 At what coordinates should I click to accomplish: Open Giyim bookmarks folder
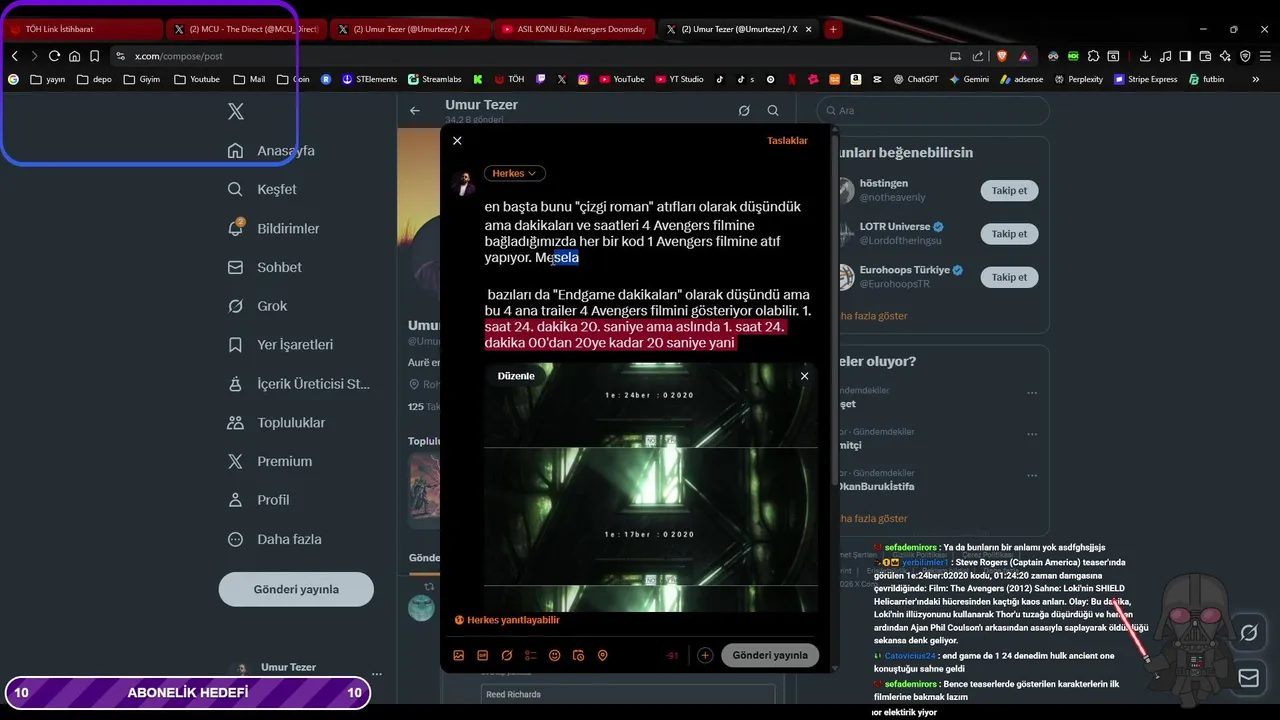coord(141,79)
